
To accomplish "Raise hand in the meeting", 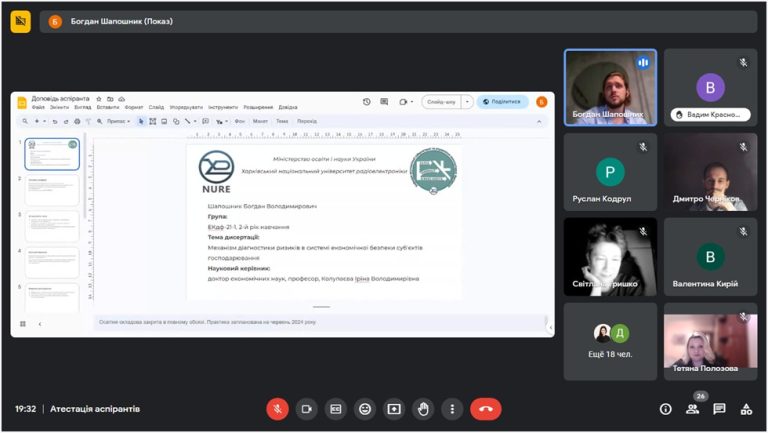I will pos(423,409).
